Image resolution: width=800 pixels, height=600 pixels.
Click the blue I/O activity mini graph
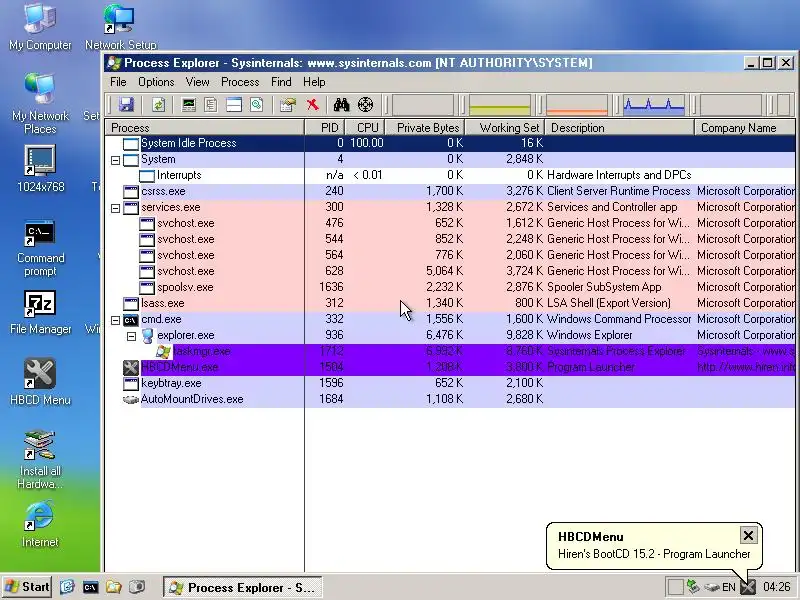pos(654,105)
